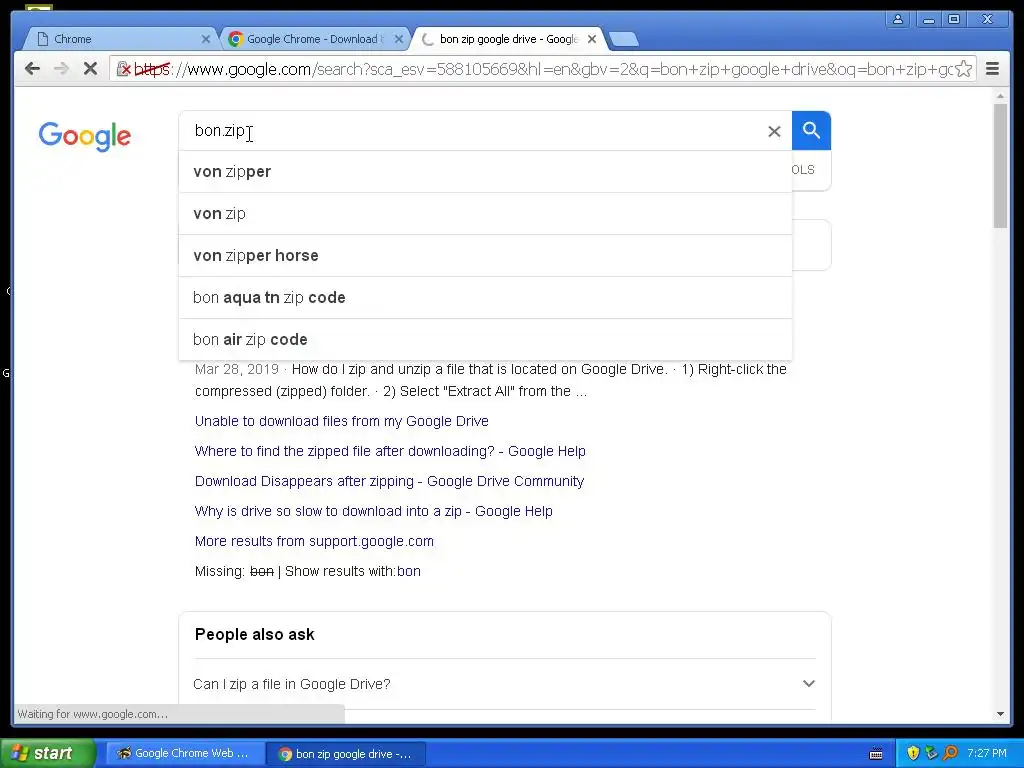Click the scrollbar up arrow
This screenshot has width=1024, height=768.
[1000, 97]
